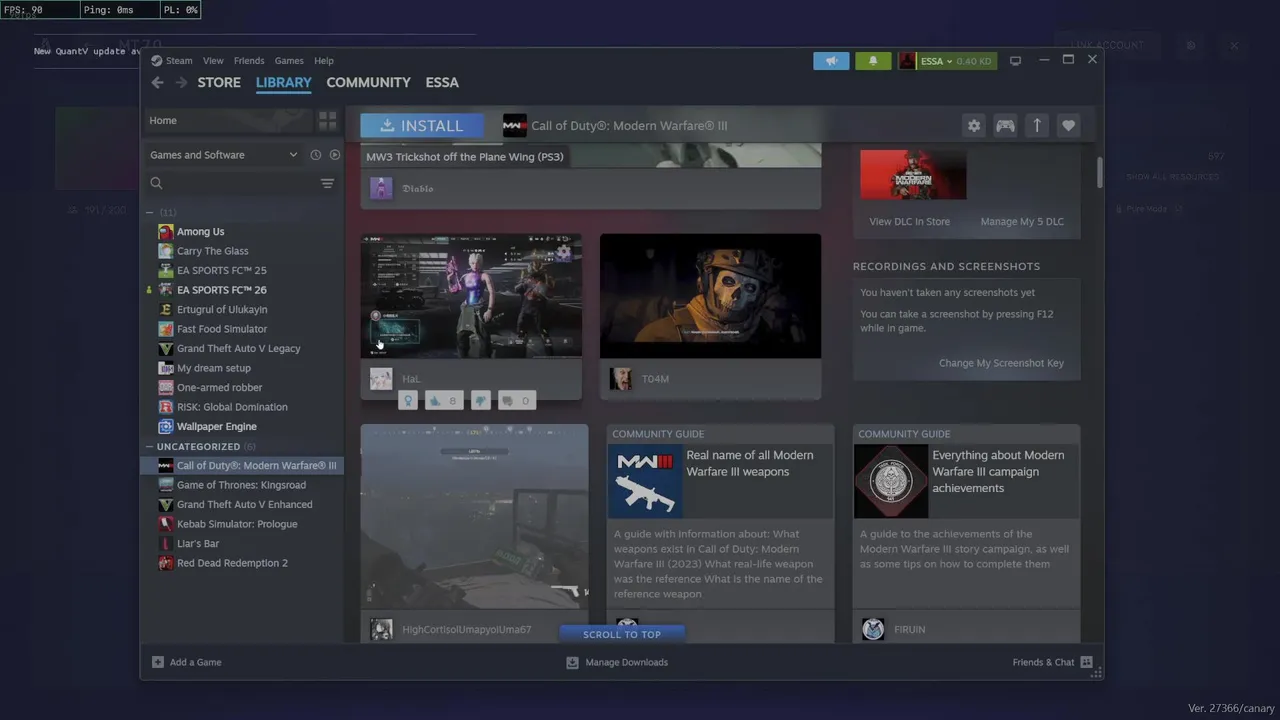Switch to collections grid view icon
Image resolution: width=1280 pixels, height=720 pixels.
[x=328, y=121]
